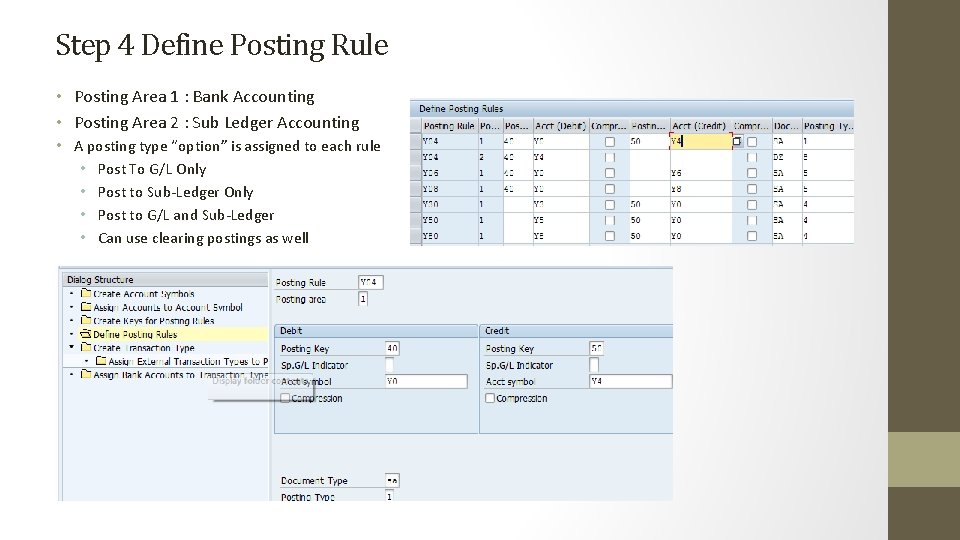Click the Posting Rule input field Y04
This screenshot has height=540, width=960.
click(370, 282)
